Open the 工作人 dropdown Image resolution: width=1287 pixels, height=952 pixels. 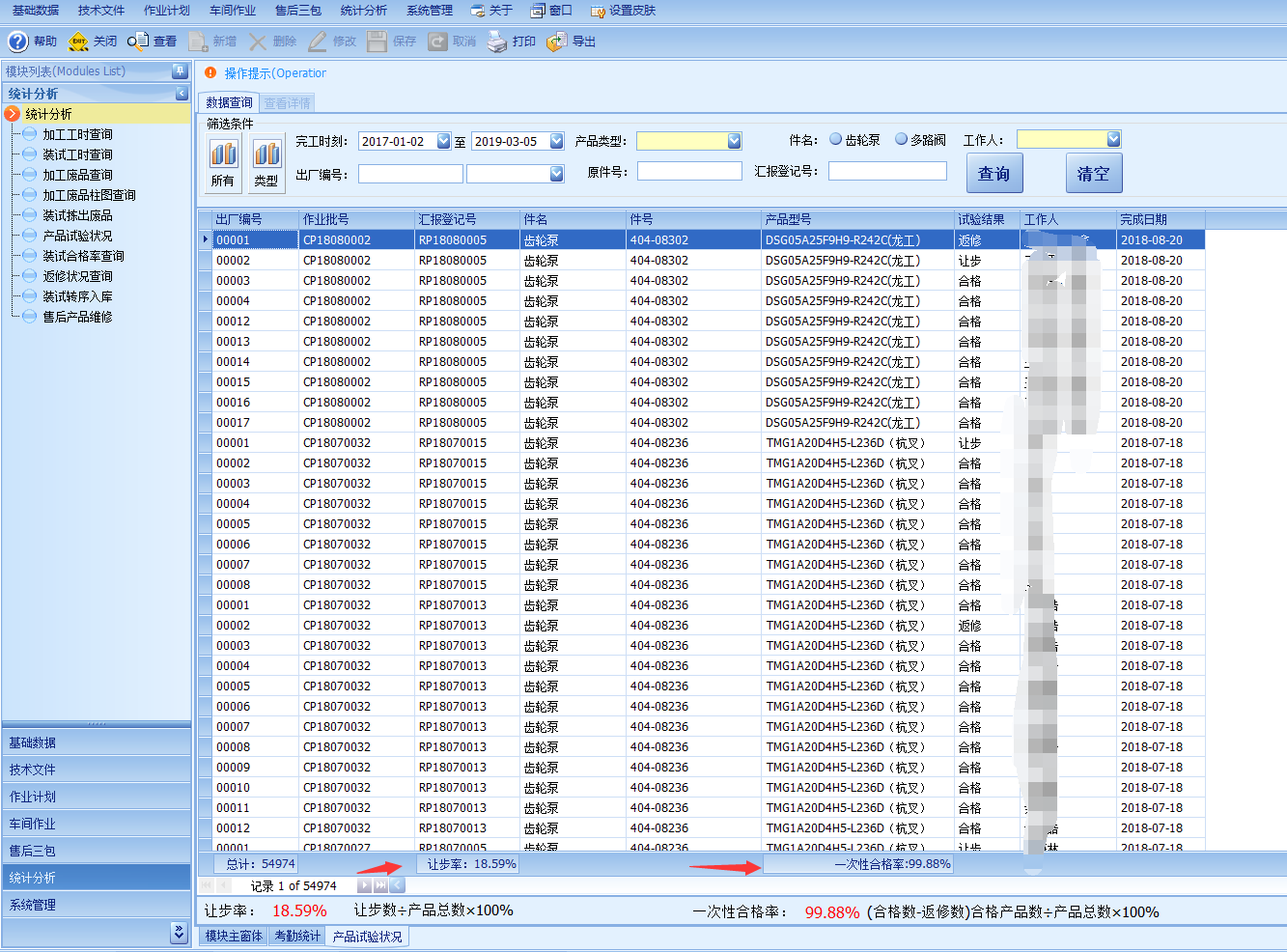pyautogui.click(x=1114, y=139)
